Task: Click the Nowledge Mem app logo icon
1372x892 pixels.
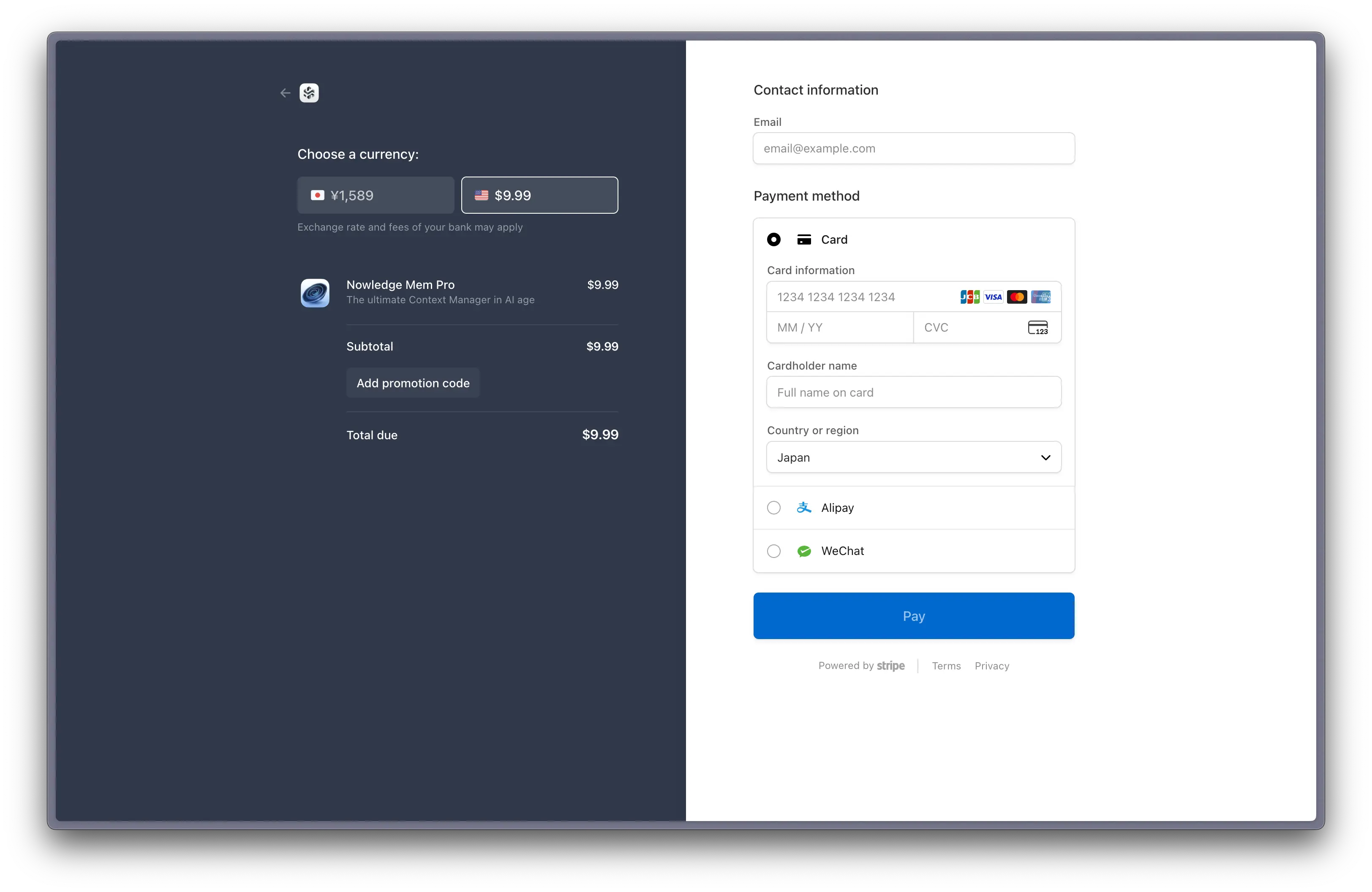Action: (x=309, y=93)
